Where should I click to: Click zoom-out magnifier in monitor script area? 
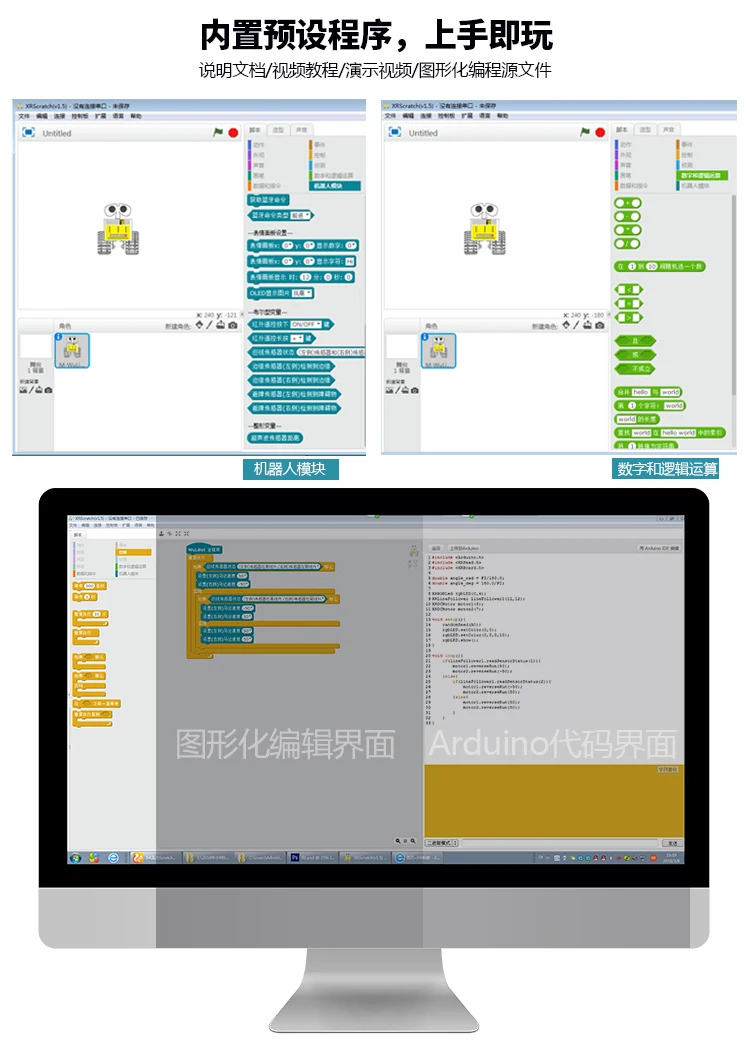coord(398,841)
